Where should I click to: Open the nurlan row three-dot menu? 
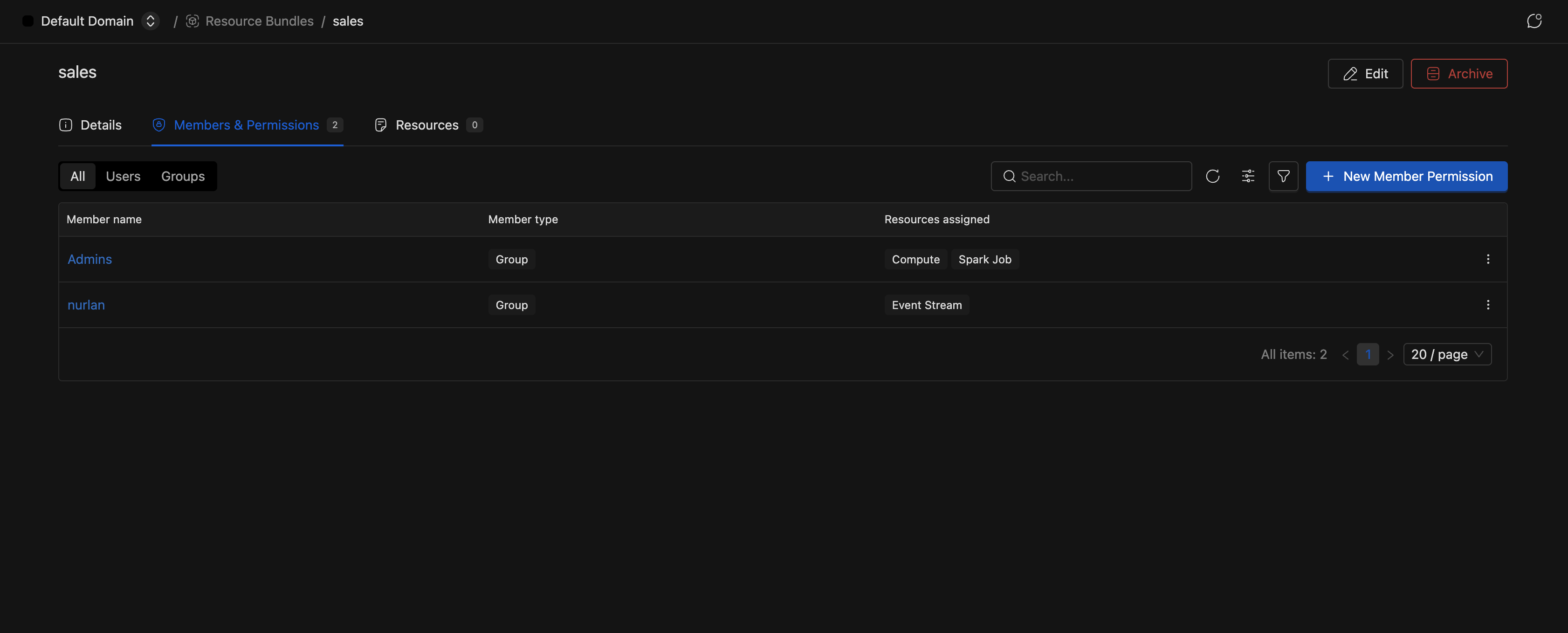click(x=1488, y=305)
